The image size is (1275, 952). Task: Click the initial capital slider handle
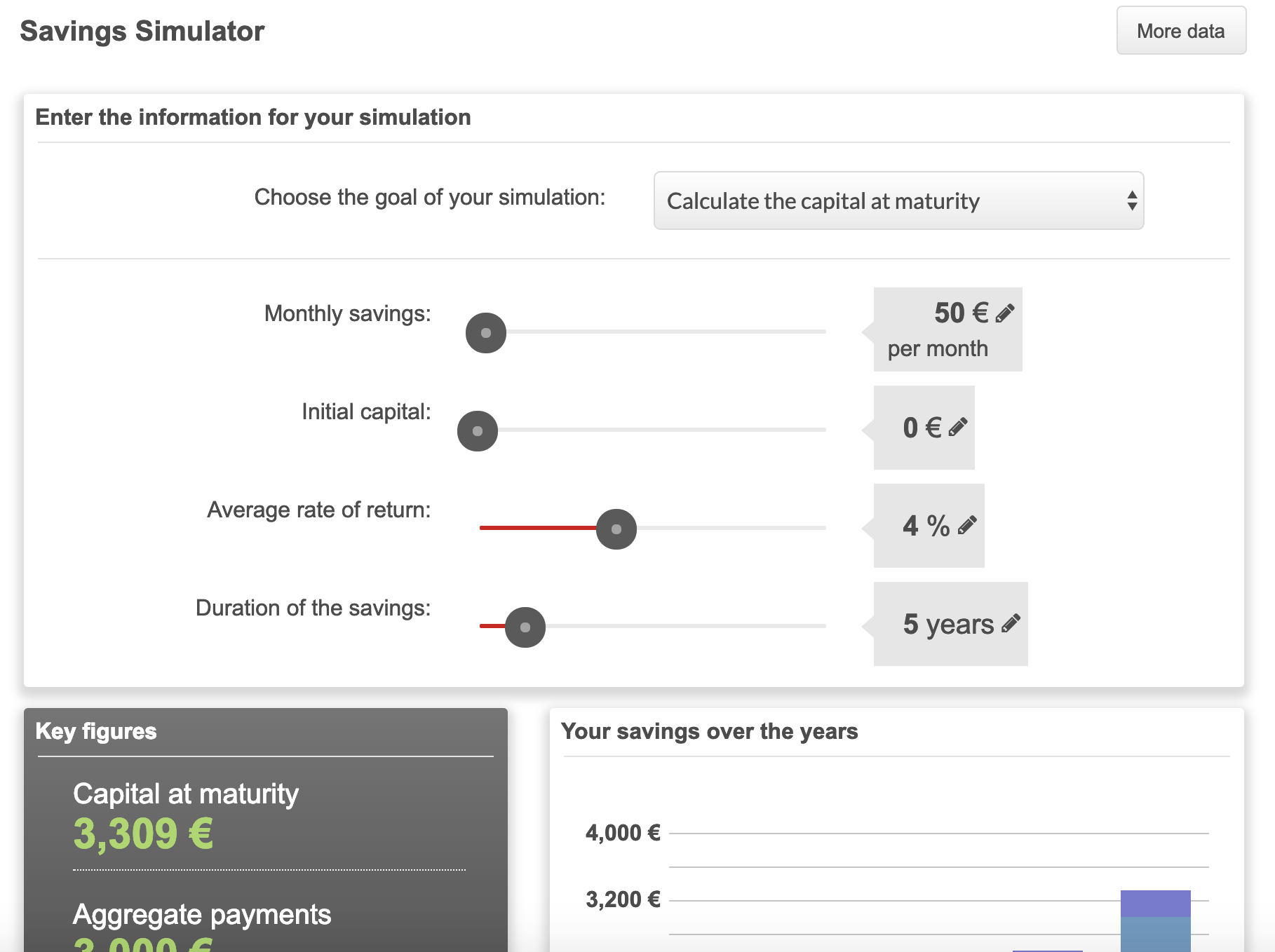pos(478,430)
